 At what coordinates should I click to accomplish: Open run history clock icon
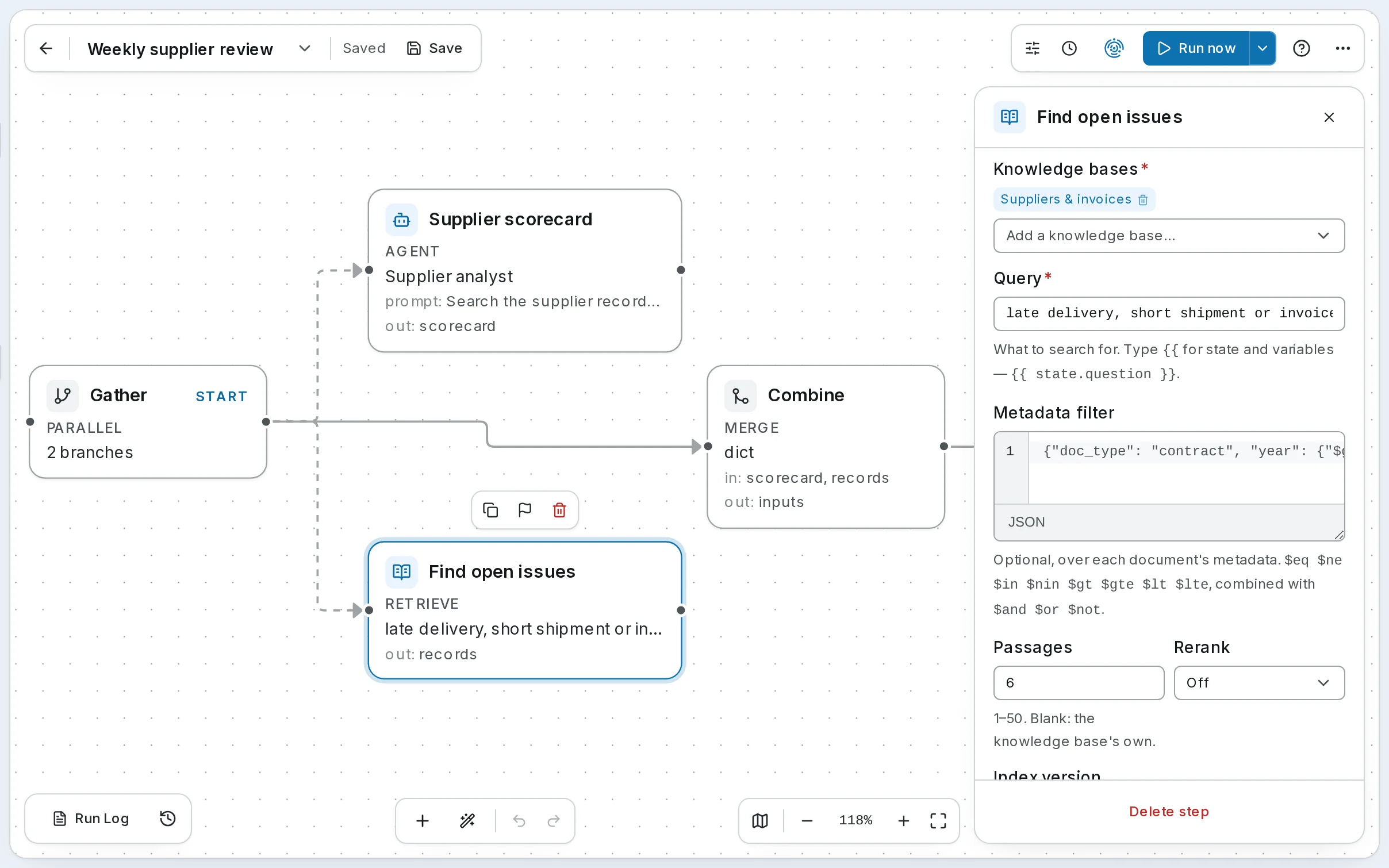coord(1069,48)
